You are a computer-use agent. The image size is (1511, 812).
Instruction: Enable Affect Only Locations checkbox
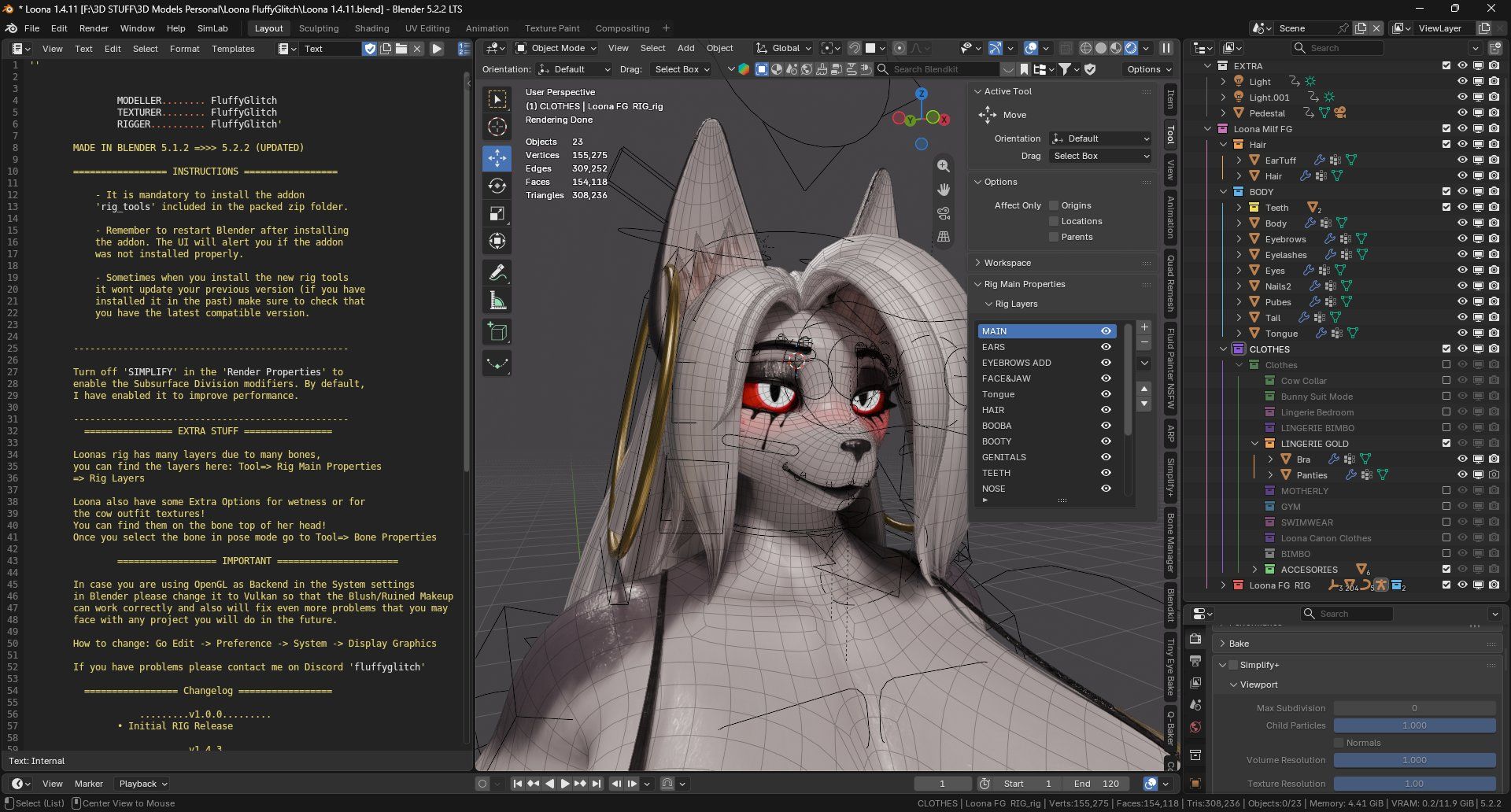tap(1054, 221)
